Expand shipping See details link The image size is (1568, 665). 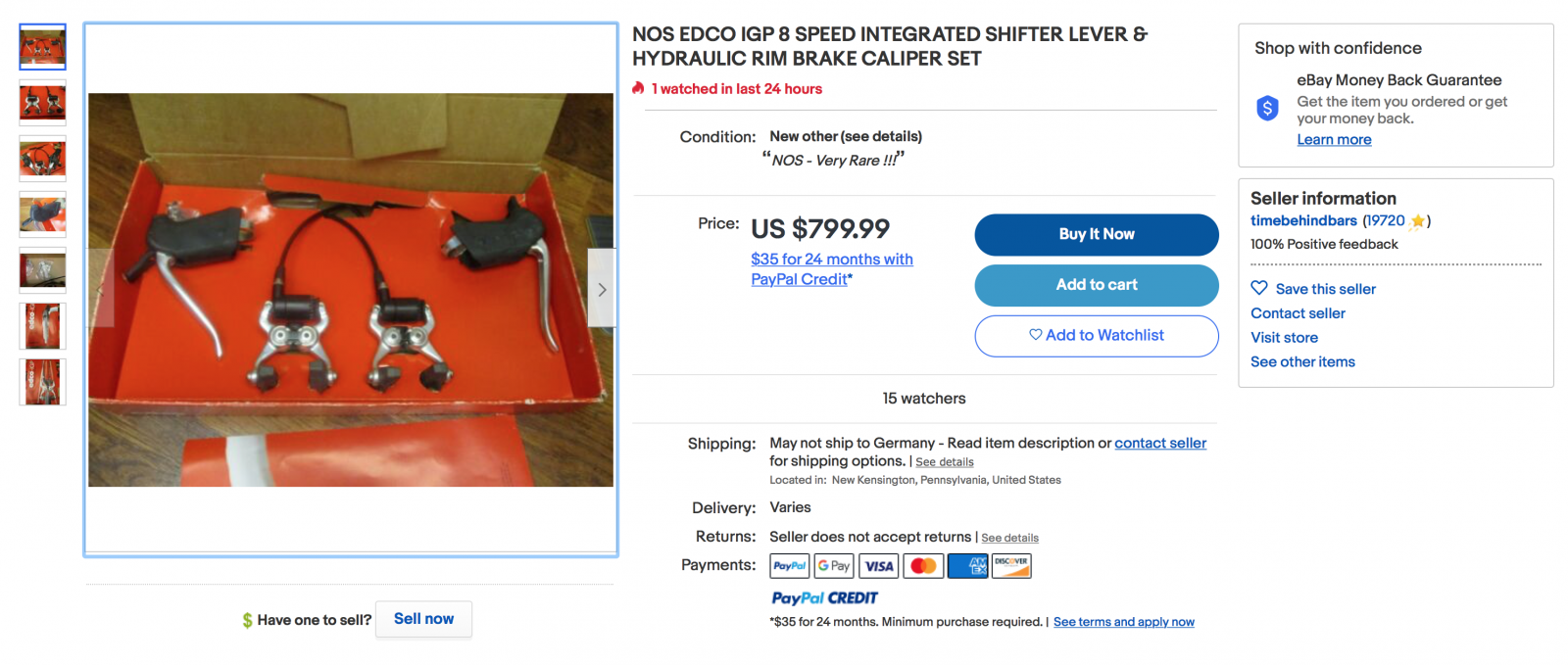click(945, 462)
